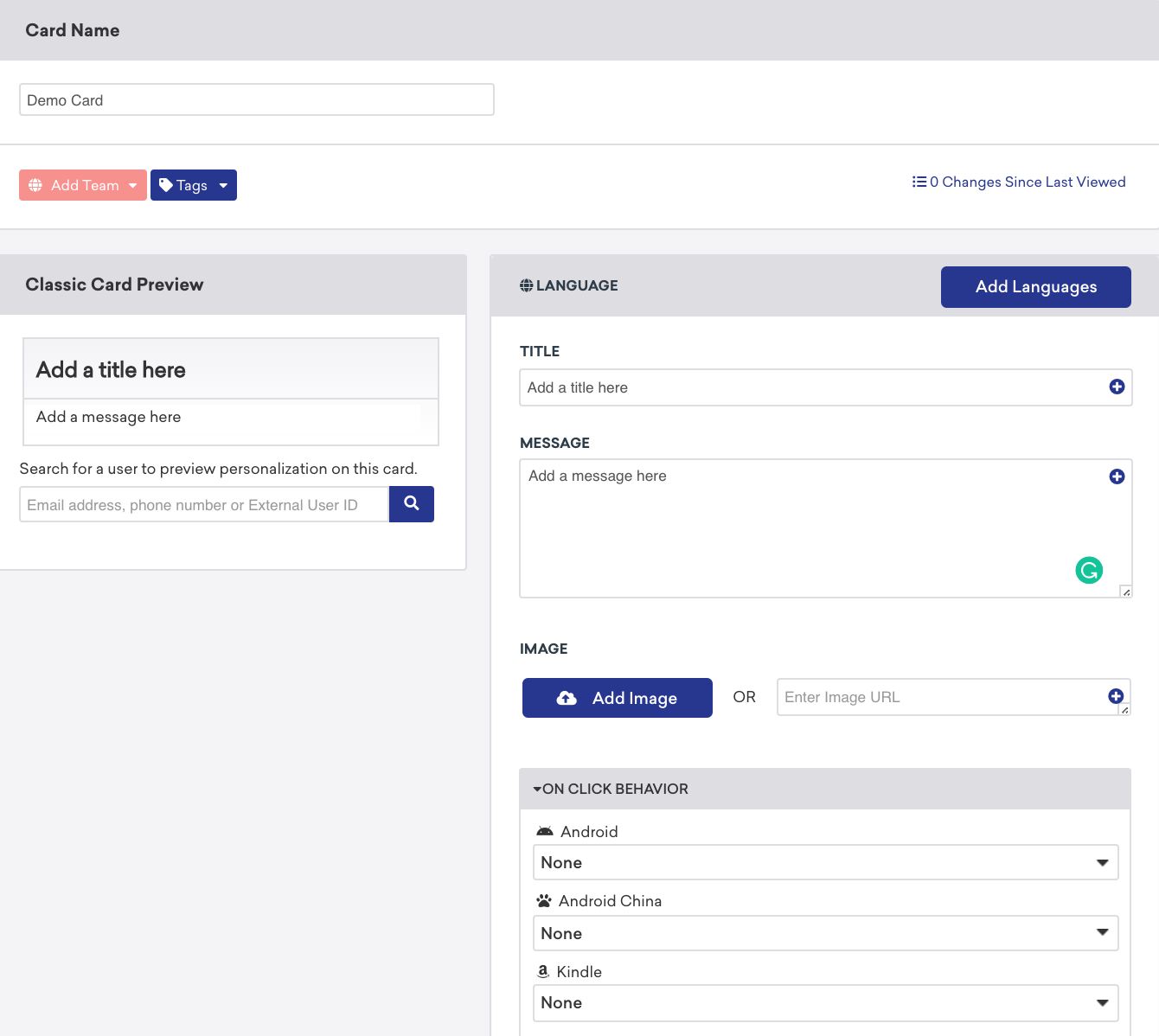Click the Add Languages button
Viewport: 1159px width, 1036px height.
point(1036,287)
